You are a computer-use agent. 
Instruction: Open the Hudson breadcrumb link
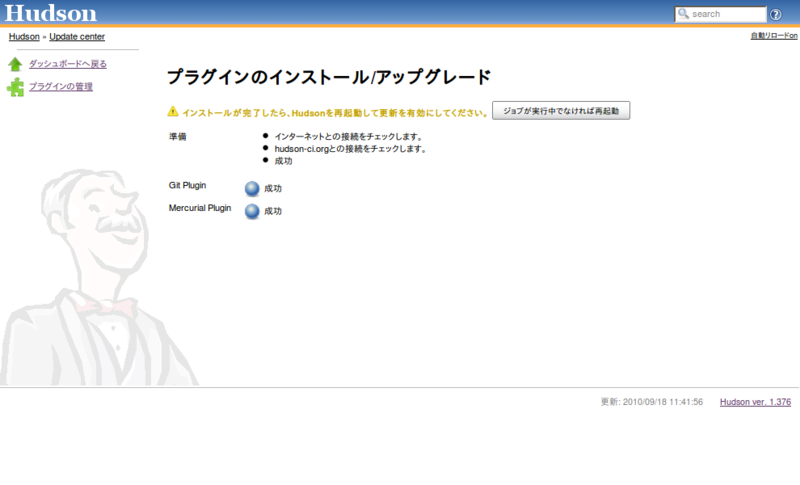click(x=24, y=37)
